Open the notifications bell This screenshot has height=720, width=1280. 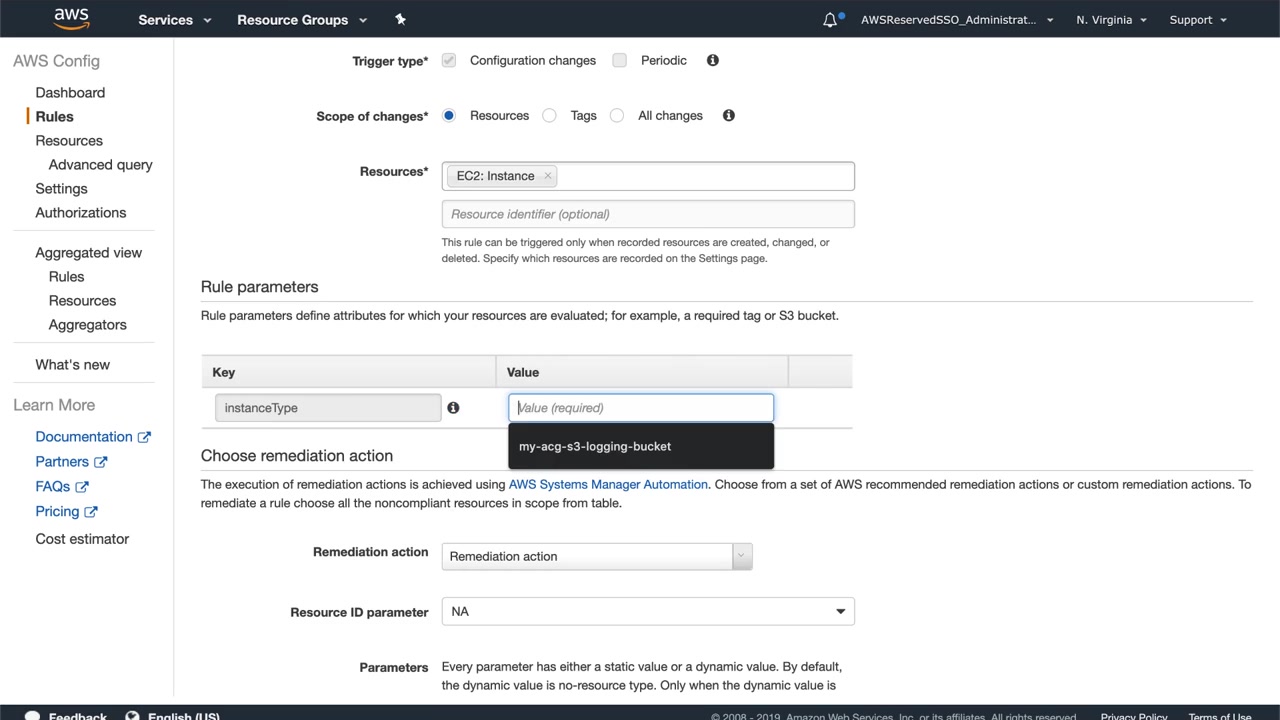(830, 20)
